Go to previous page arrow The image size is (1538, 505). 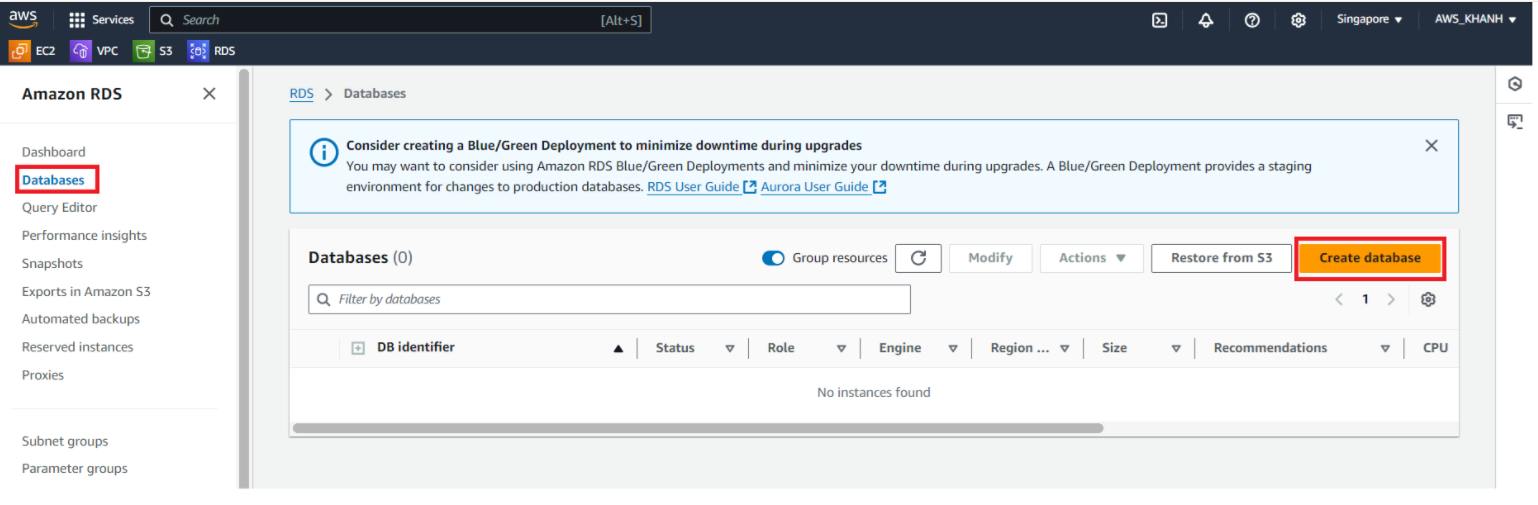(1339, 299)
